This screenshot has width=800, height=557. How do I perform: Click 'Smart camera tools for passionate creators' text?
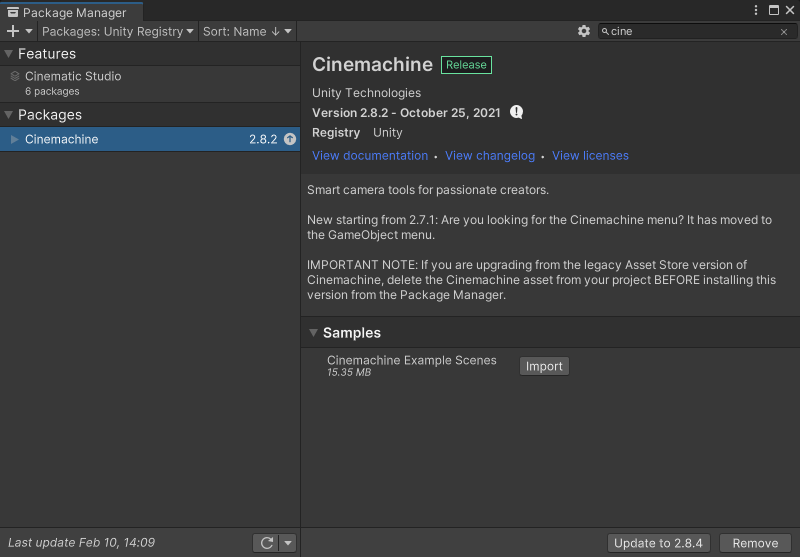coord(428,190)
